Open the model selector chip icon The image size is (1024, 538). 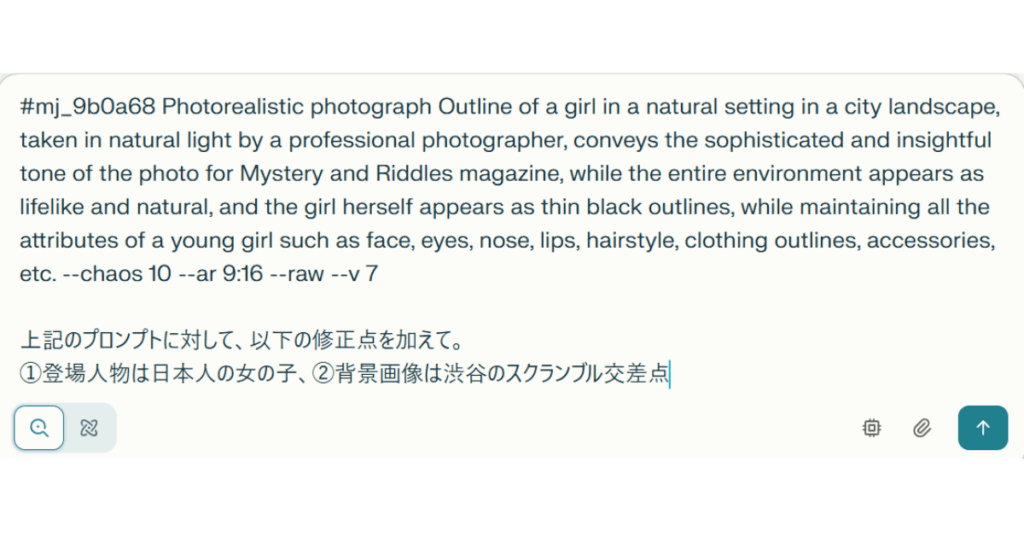pos(871,428)
